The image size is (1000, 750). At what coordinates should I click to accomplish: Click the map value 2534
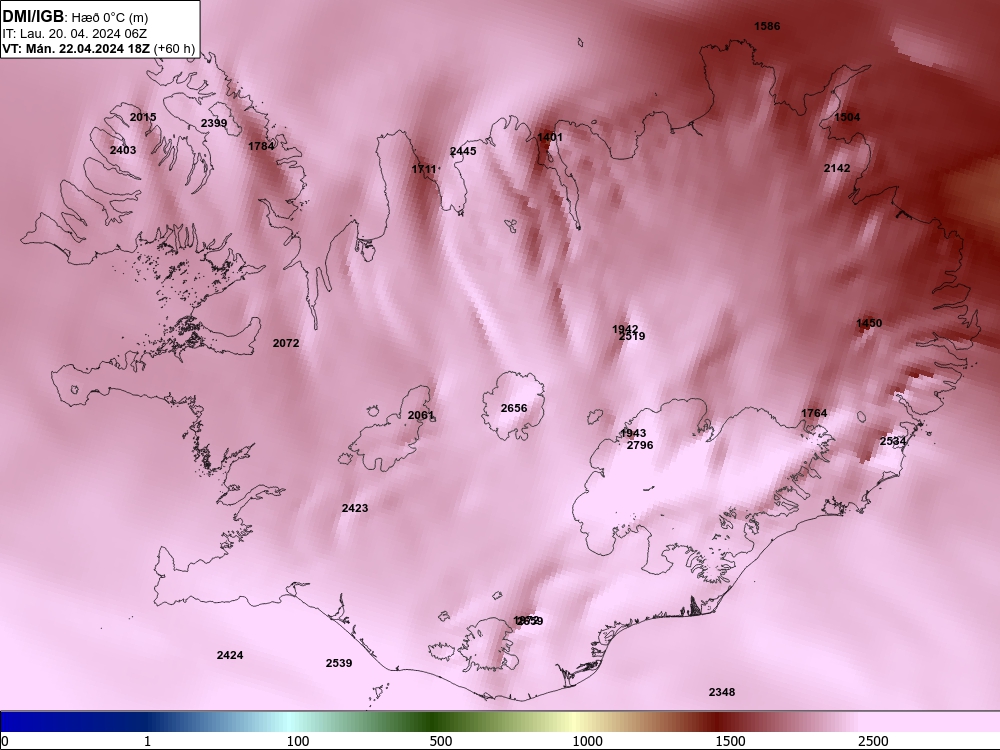point(893,441)
